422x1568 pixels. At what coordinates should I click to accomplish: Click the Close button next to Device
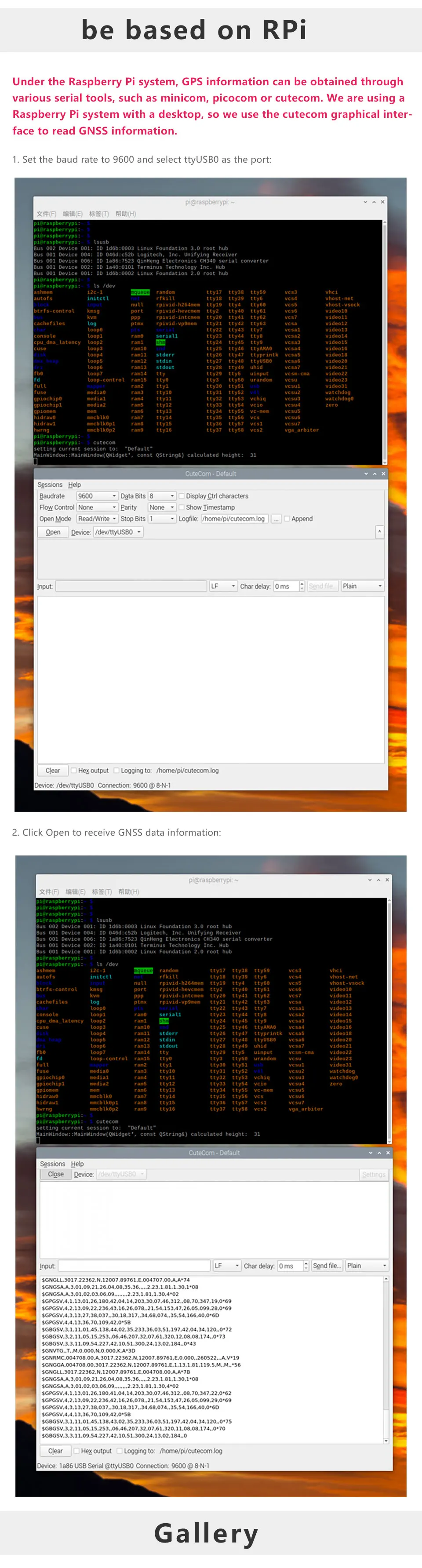coord(55,1174)
